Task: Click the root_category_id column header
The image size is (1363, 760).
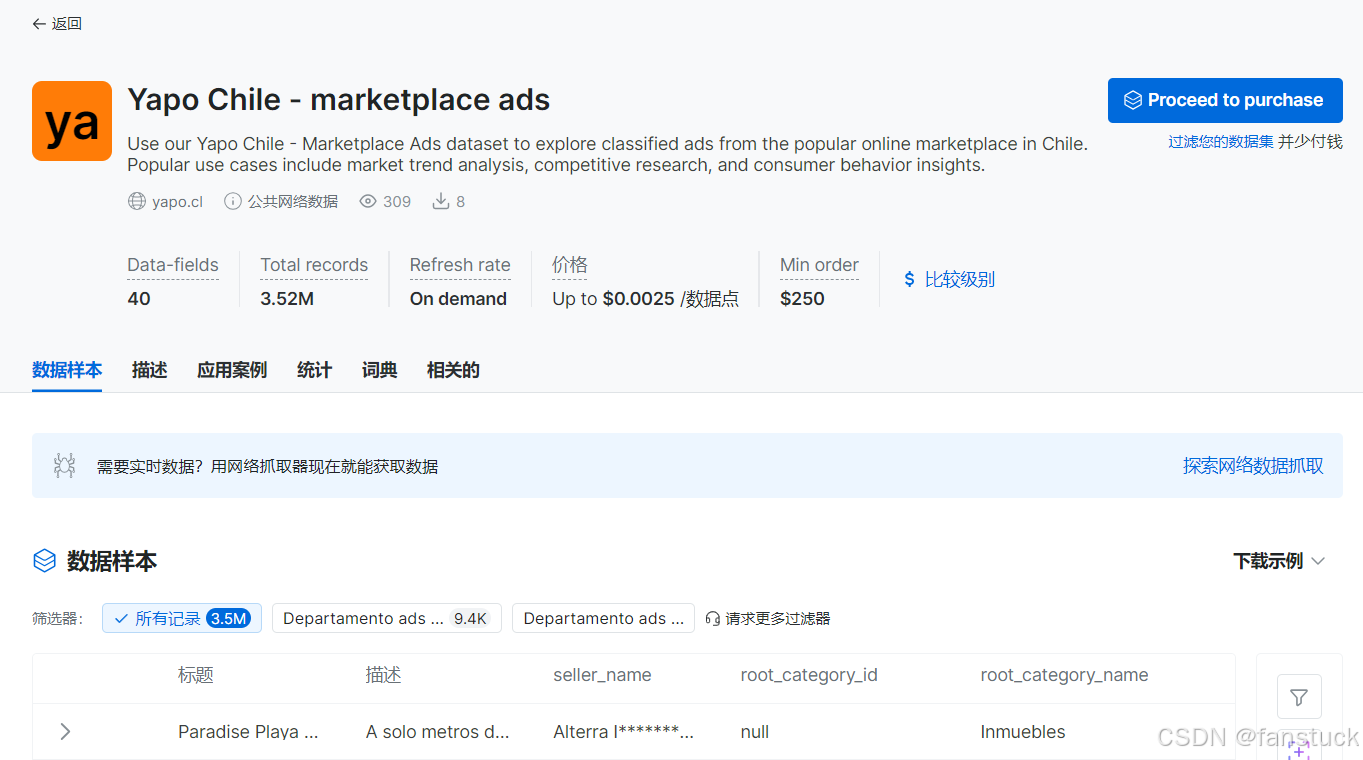Action: [x=809, y=675]
